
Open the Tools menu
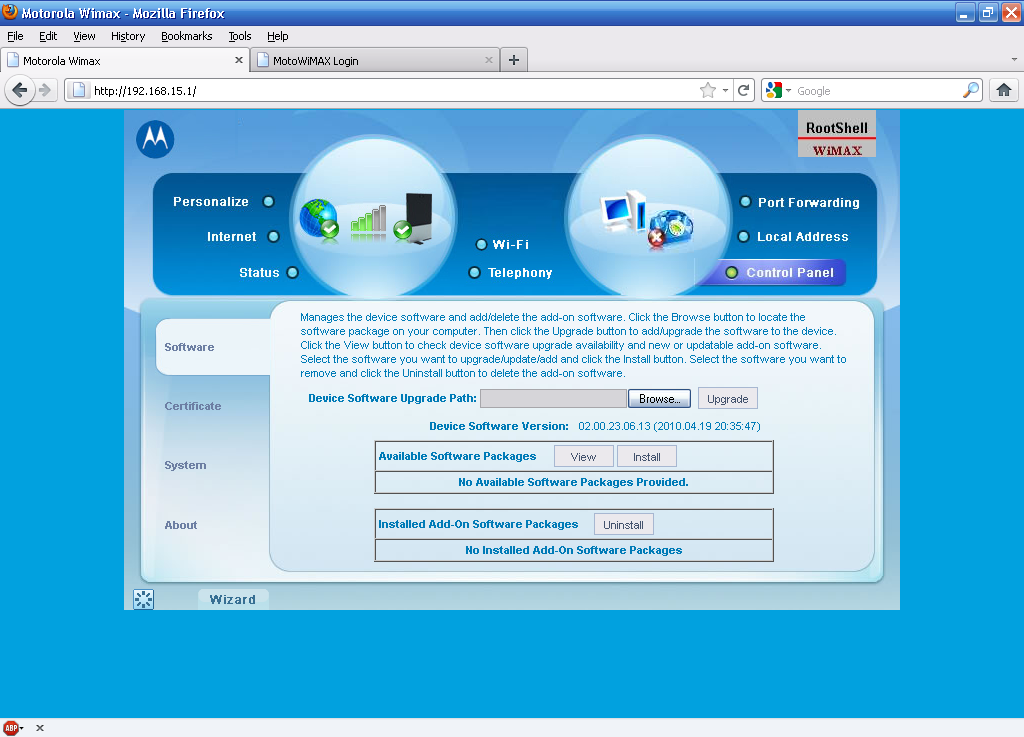point(240,36)
